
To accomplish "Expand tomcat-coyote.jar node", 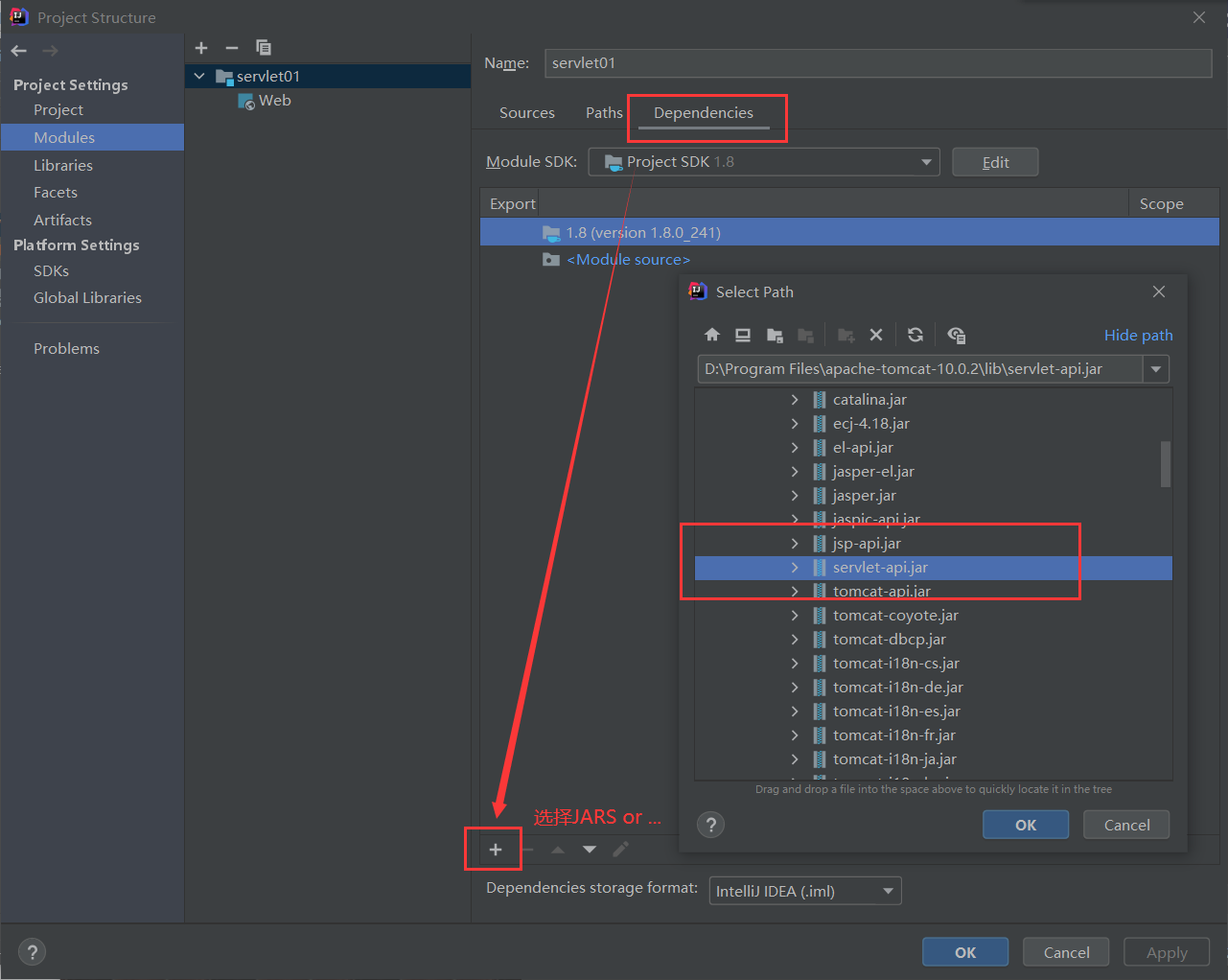I will point(795,616).
